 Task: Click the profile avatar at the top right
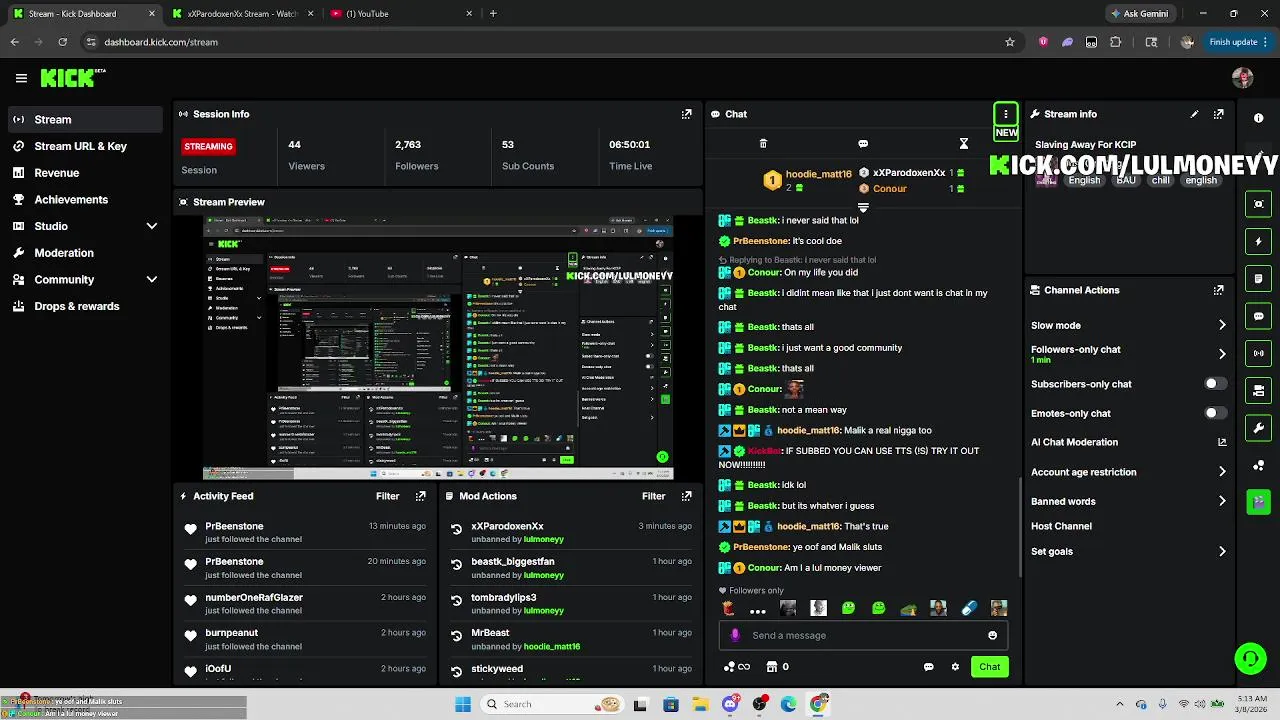pos(1243,78)
